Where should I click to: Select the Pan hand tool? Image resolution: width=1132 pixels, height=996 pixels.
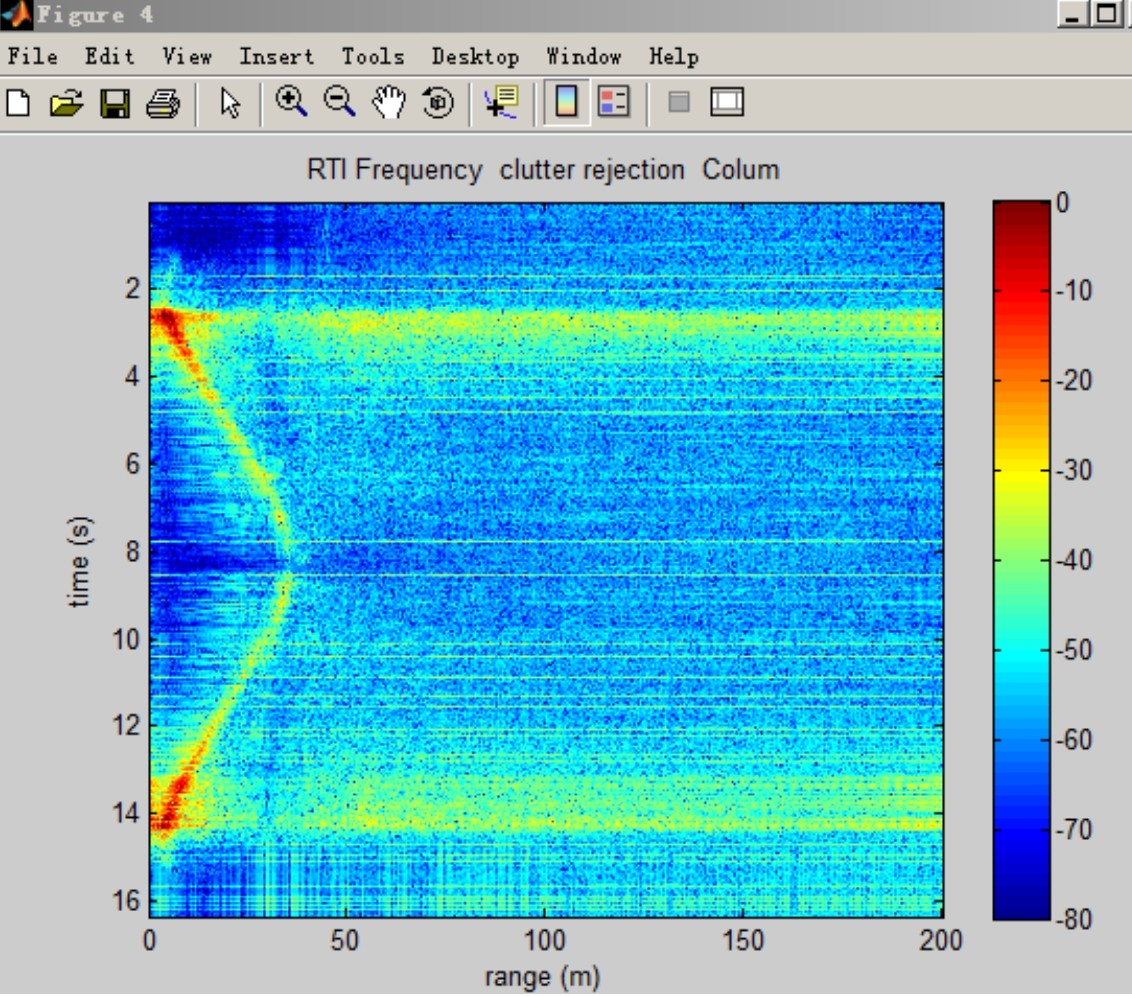[388, 102]
